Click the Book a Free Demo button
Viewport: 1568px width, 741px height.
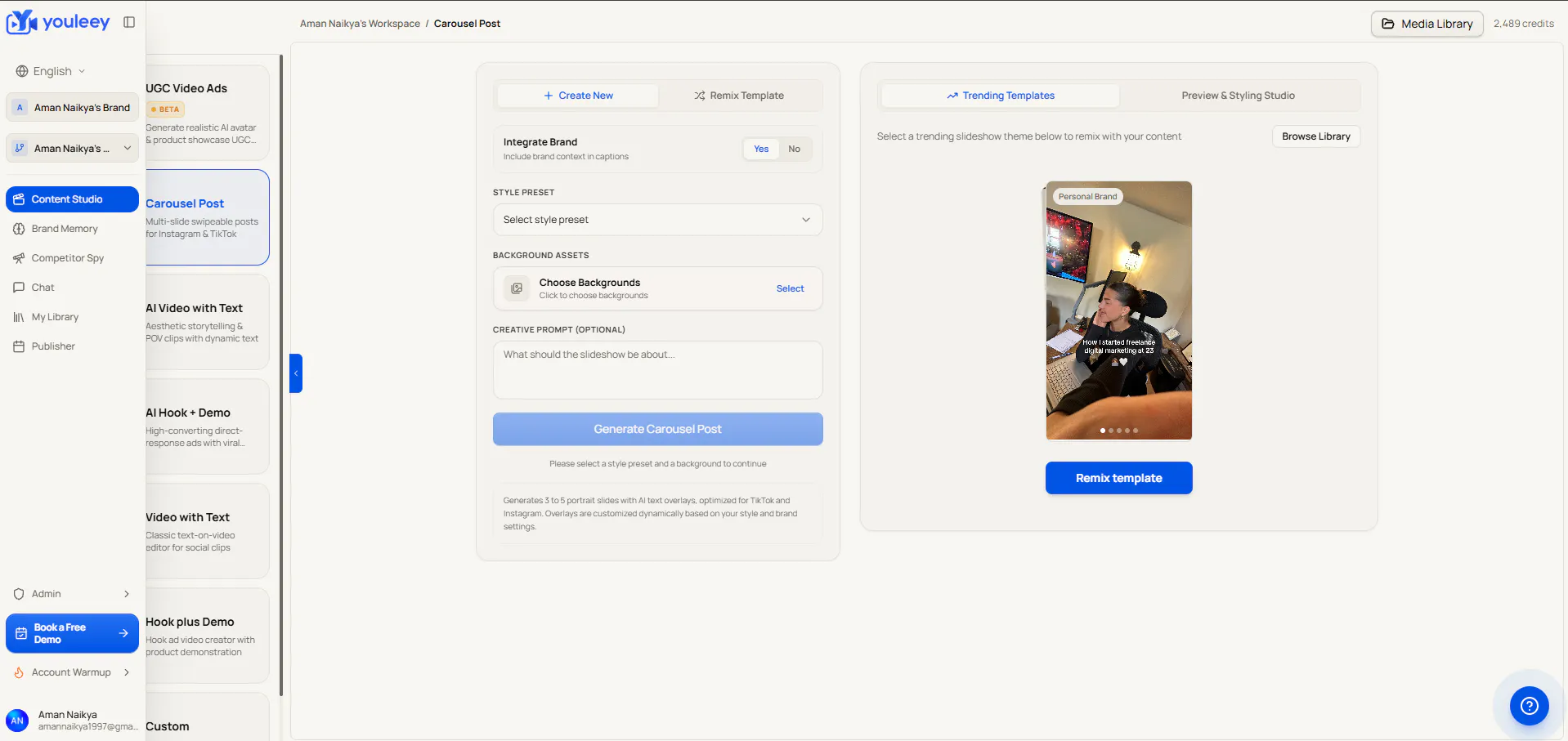(73, 633)
